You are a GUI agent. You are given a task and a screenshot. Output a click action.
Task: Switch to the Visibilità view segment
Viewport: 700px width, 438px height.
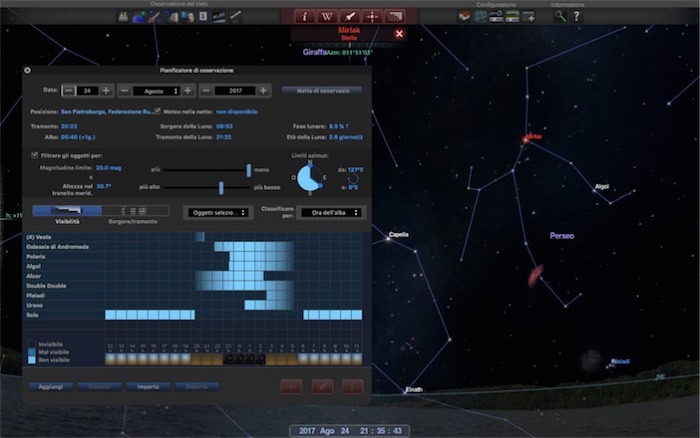tap(67, 211)
